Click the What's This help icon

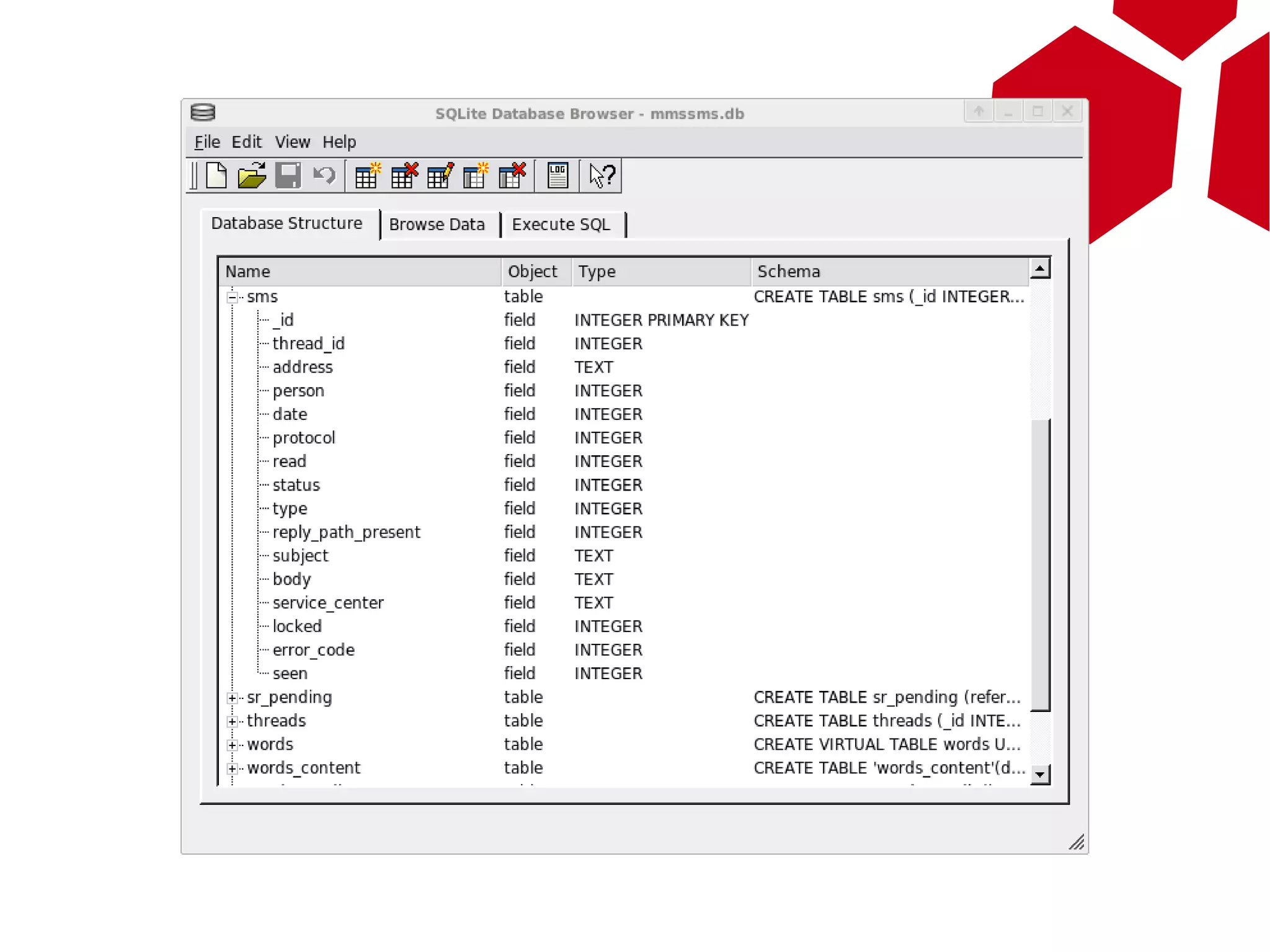coord(602,176)
